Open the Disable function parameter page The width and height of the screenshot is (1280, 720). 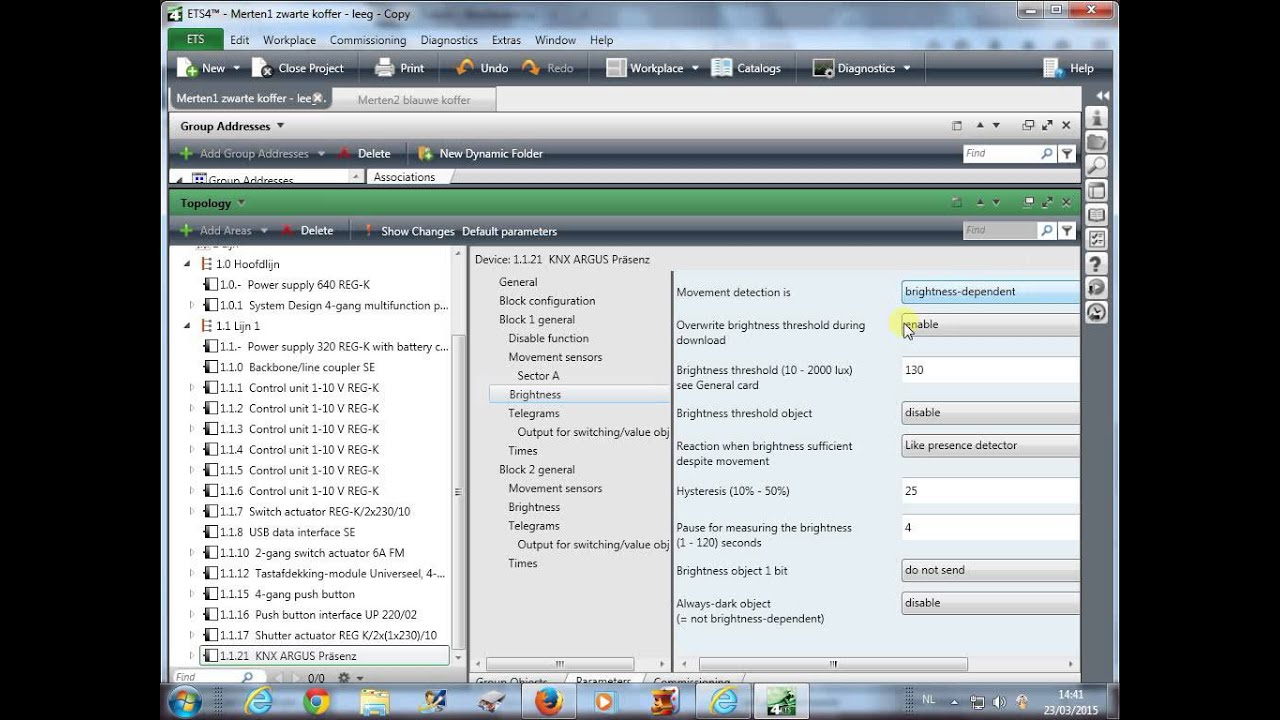pos(548,338)
